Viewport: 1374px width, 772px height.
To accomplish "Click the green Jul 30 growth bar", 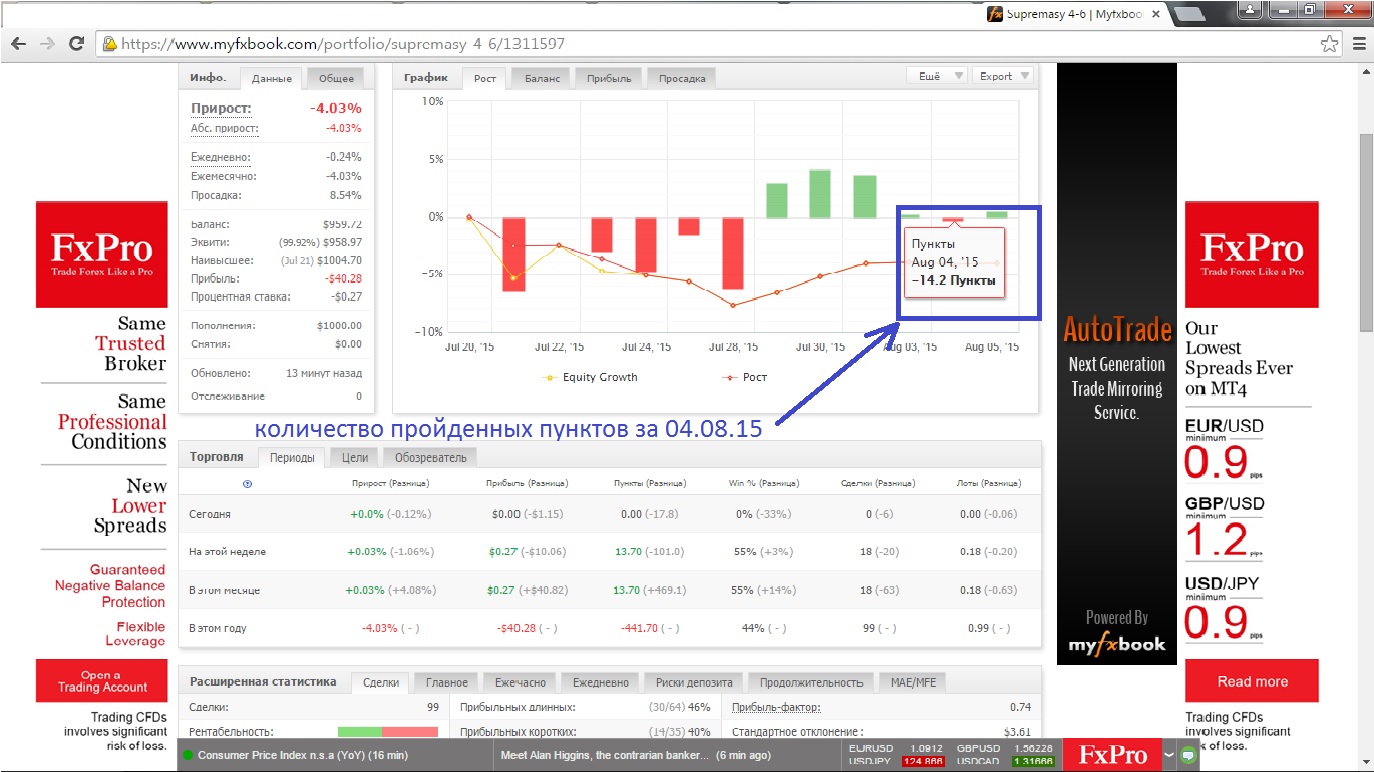I will [819, 193].
